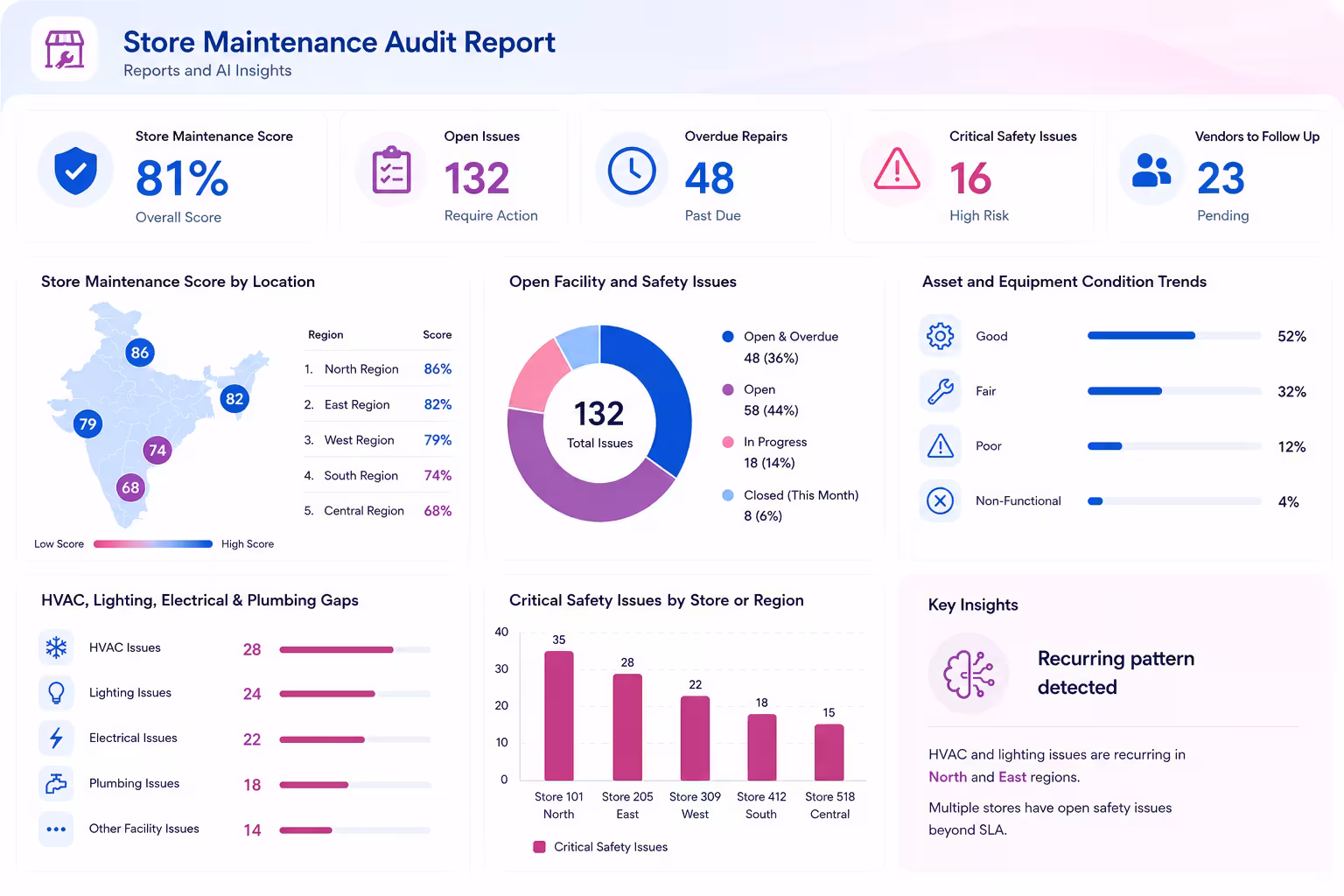Click the Electrical lightning bolt icon
The image size is (1344, 896).
[56, 738]
